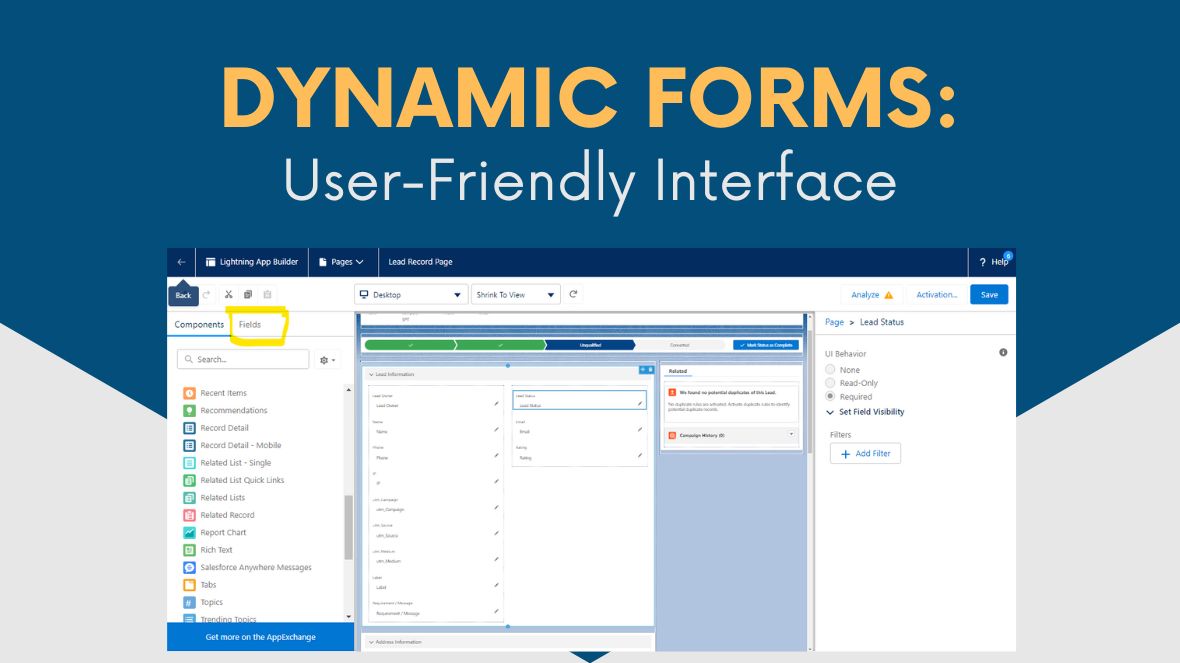The width and height of the screenshot is (1180, 663).
Task: Select the Required radio button
Action: (x=830, y=396)
